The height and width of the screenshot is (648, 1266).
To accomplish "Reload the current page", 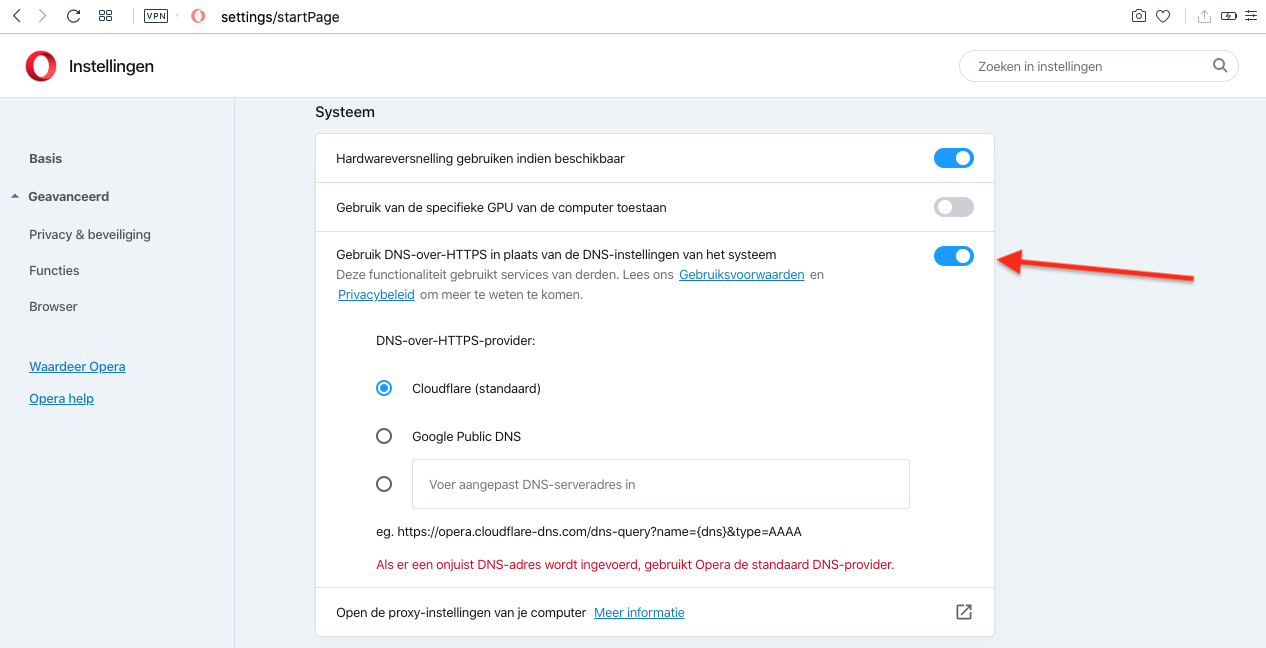I will point(73,16).
